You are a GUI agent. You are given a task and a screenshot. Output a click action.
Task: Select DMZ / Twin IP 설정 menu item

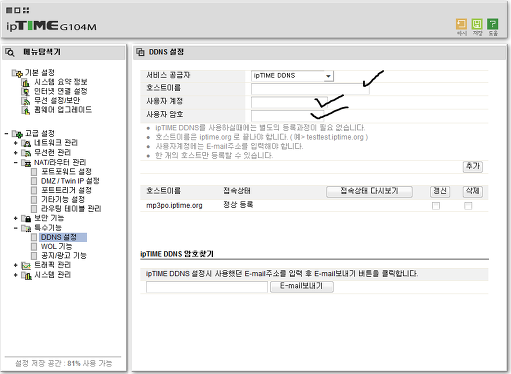tap(70, 181)
